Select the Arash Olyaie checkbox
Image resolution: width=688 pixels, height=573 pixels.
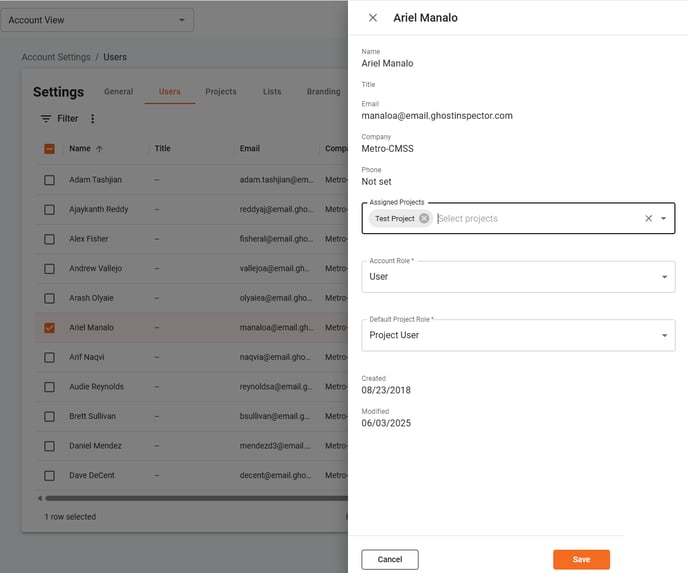(x=50, y=298)
